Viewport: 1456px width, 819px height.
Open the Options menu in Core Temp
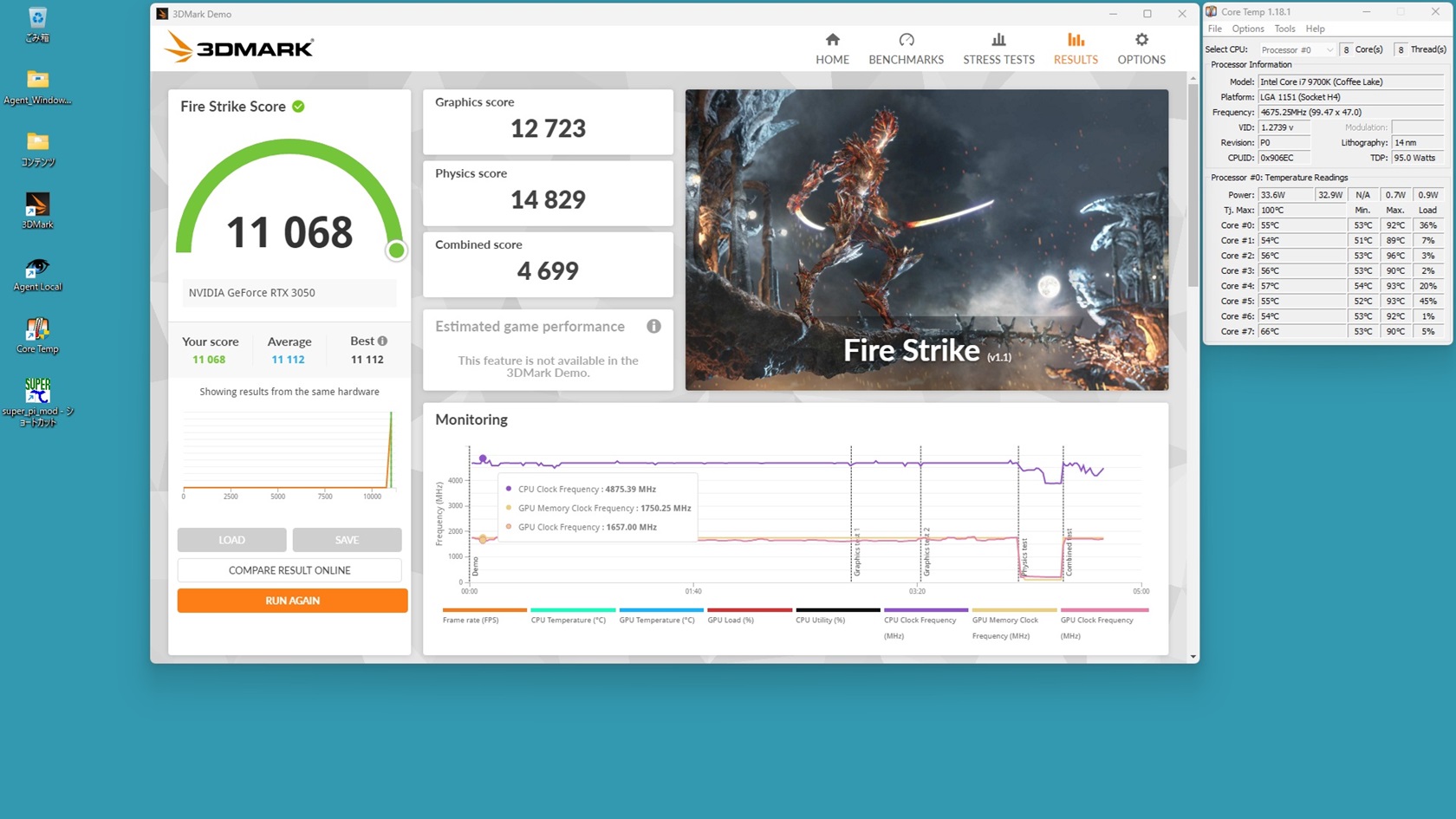pyautogui.click(x=1248, y=29)
